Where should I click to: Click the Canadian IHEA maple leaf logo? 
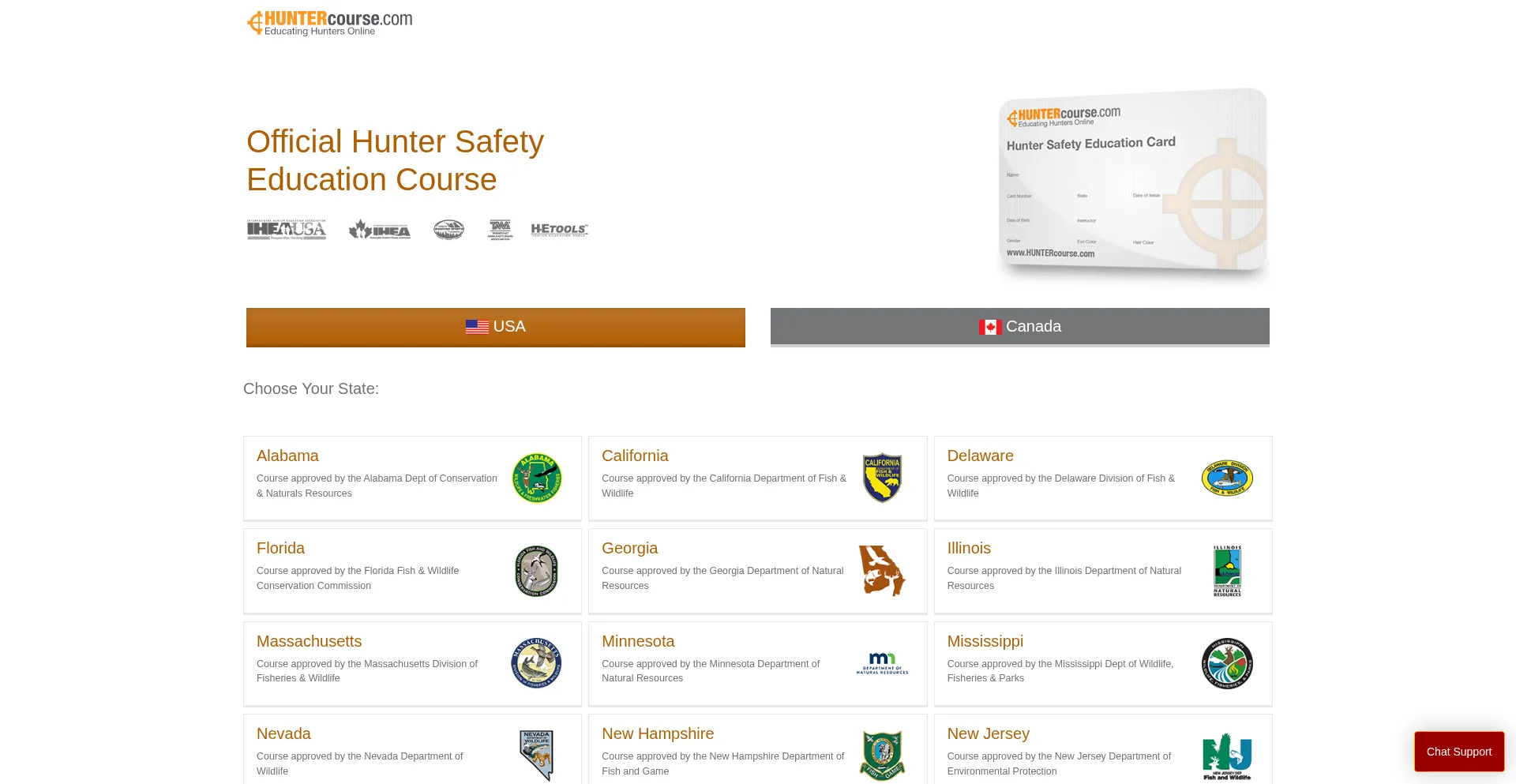pos(380,230)
